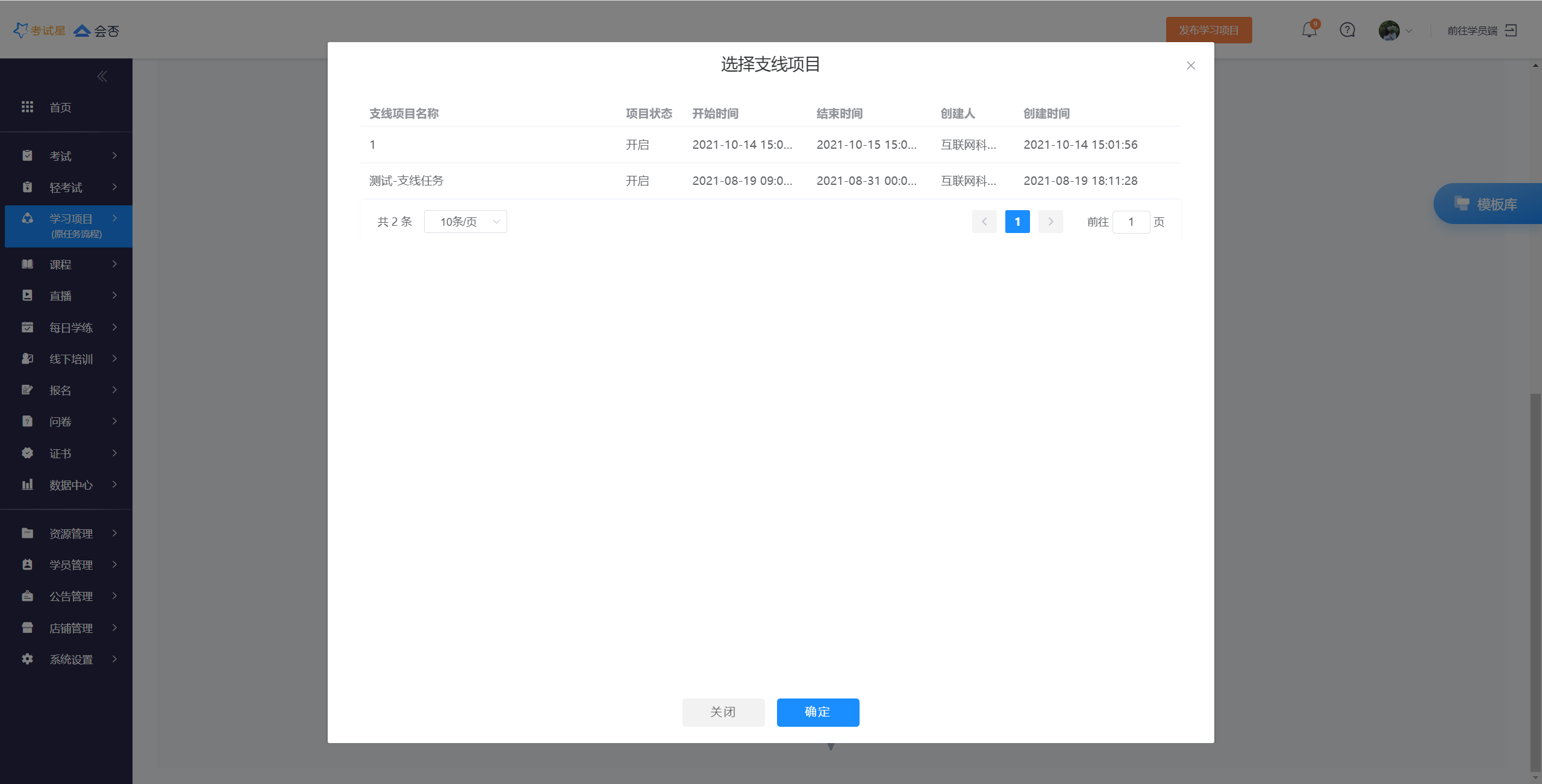Go to next page arrow
The height and width of the screenshot is (784, 1542).
pos(1050,222)
